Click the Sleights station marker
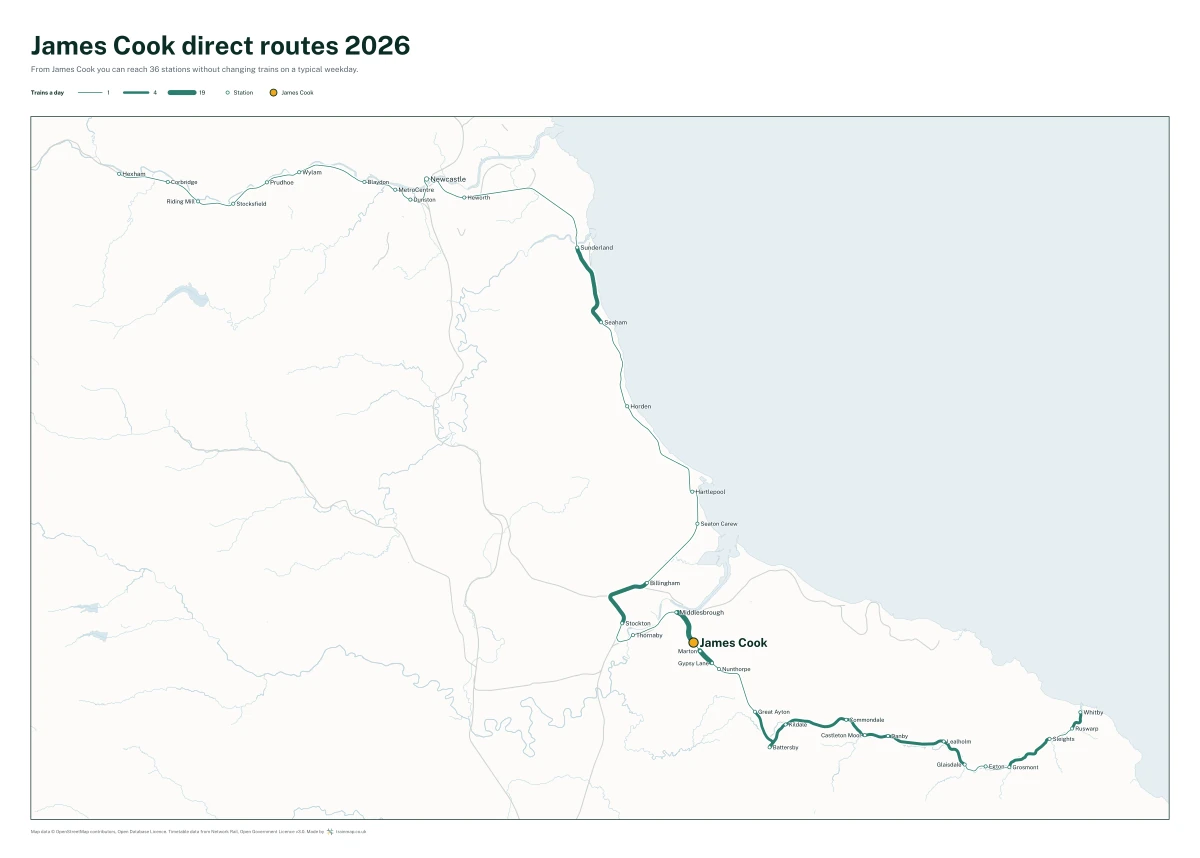 point(1049,740)
